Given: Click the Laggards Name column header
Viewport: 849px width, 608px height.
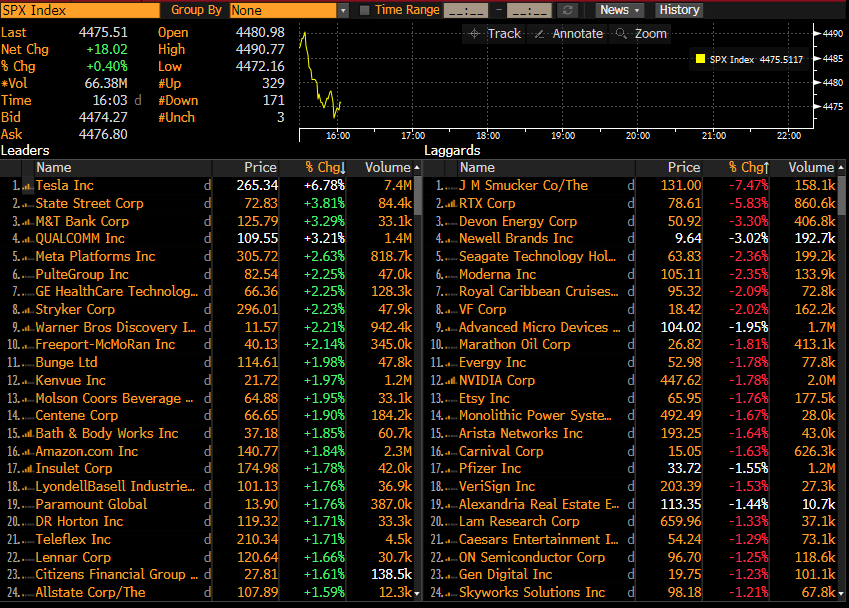Looking at the screenshot, I should coord(546,168).
